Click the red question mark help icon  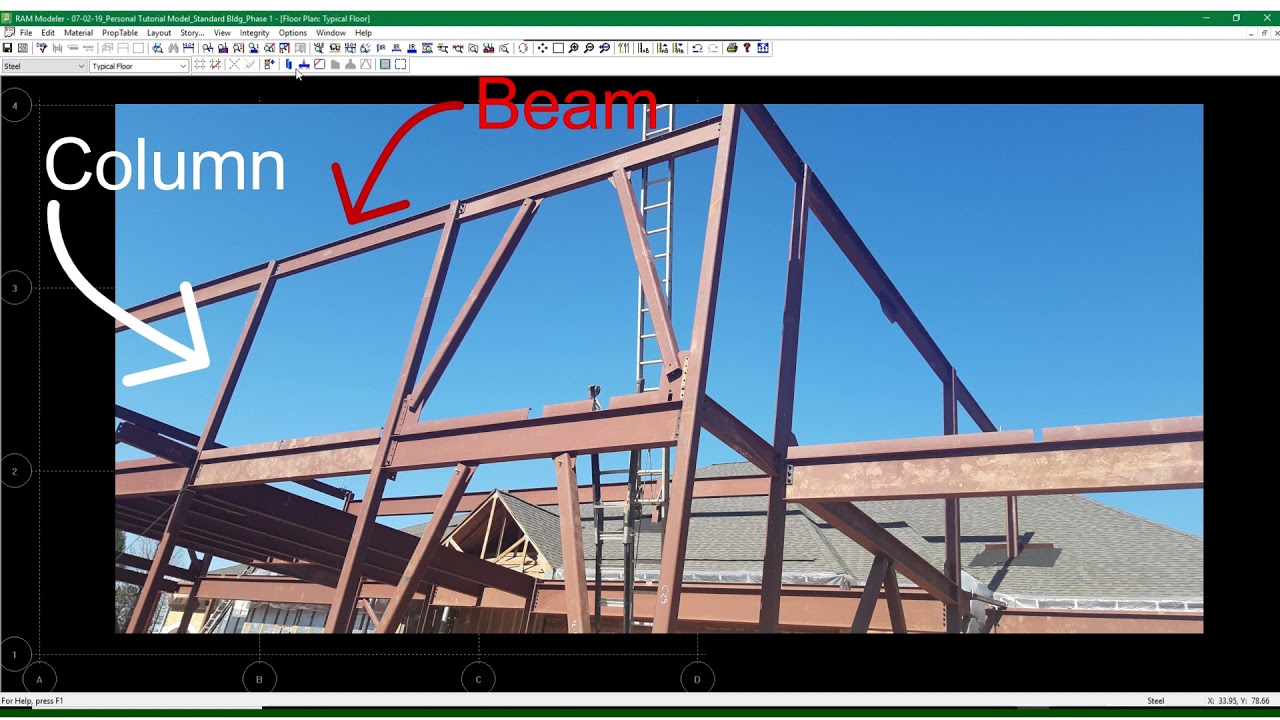(x=746, y=48)
